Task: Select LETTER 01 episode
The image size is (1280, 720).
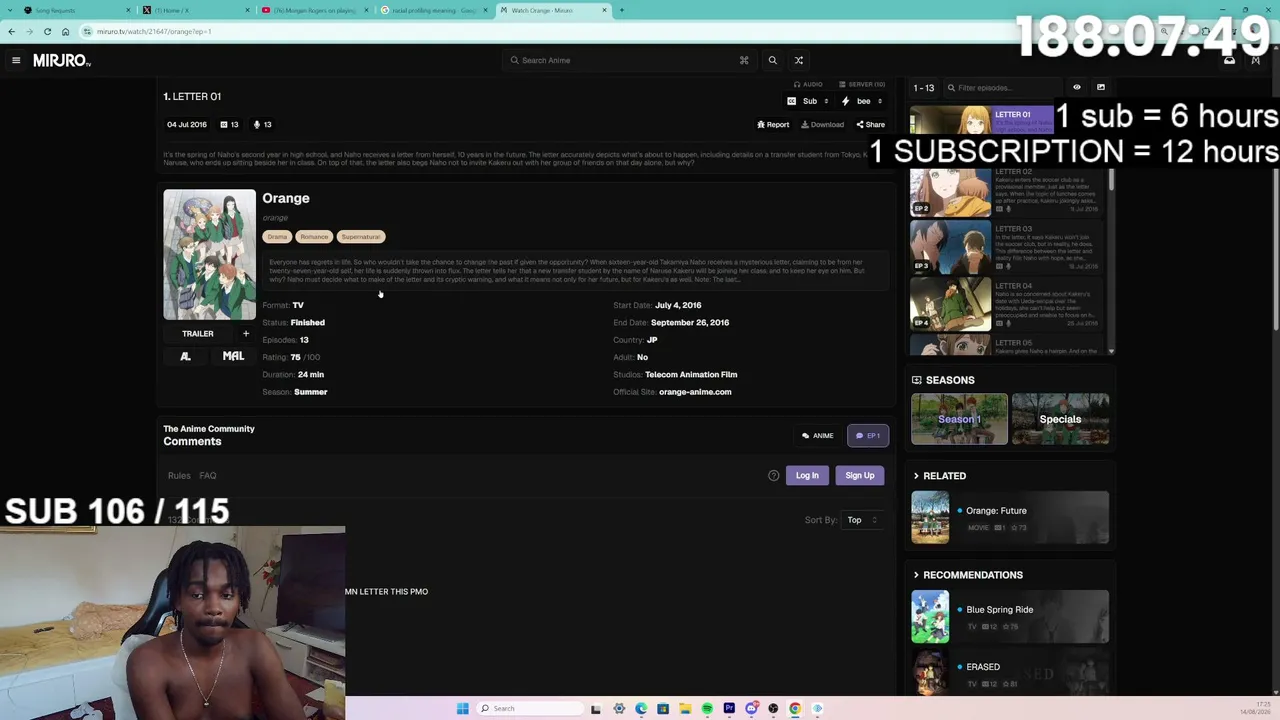Action: pos(981,120)
